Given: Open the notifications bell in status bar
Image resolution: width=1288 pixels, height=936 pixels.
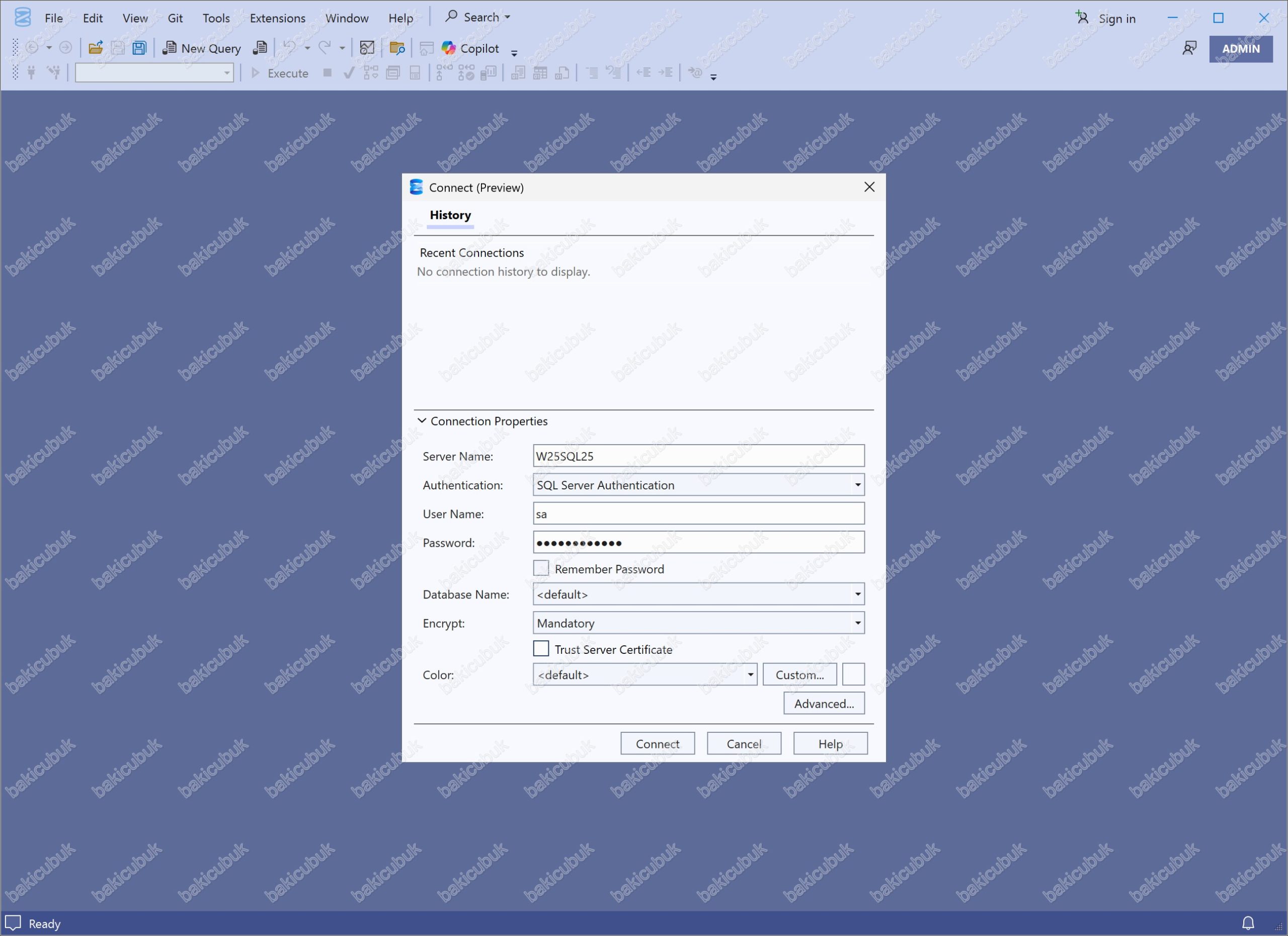Looking at the screenshot, I should pyautogui.click(x=1248, y=923).
